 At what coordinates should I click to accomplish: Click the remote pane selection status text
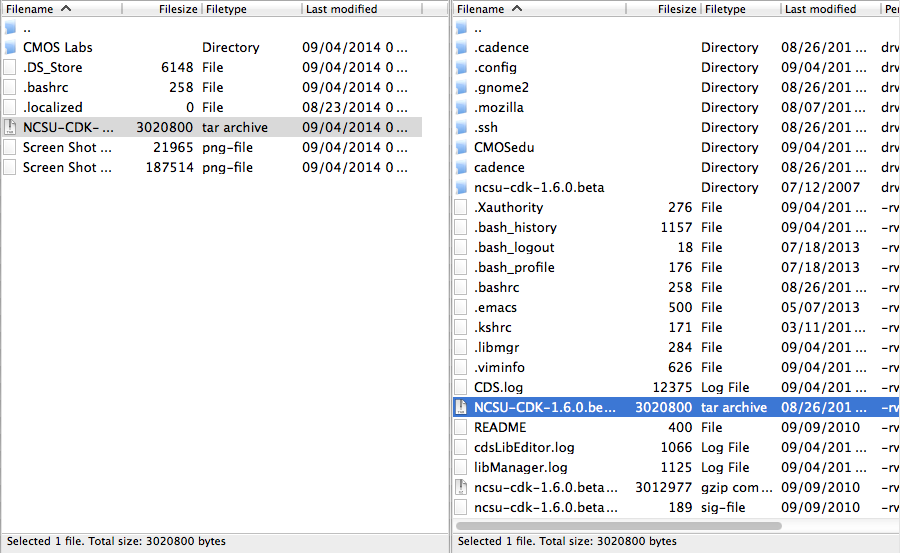pos(567,541)
